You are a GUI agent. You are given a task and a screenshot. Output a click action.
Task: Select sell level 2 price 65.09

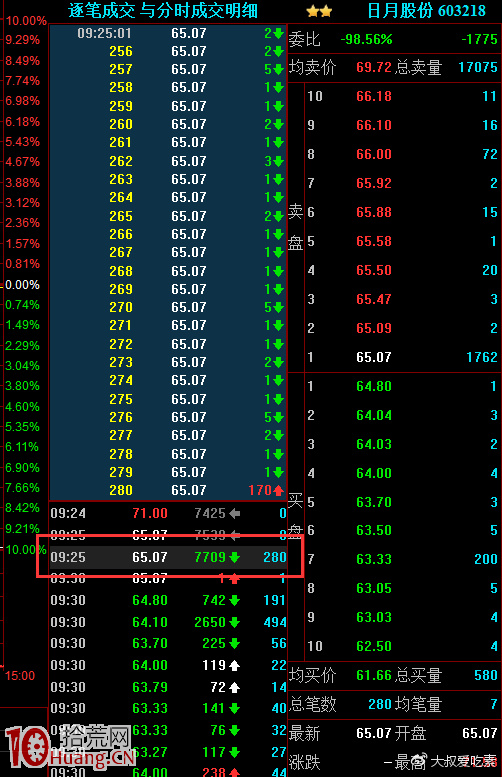(x=374, y=328)
